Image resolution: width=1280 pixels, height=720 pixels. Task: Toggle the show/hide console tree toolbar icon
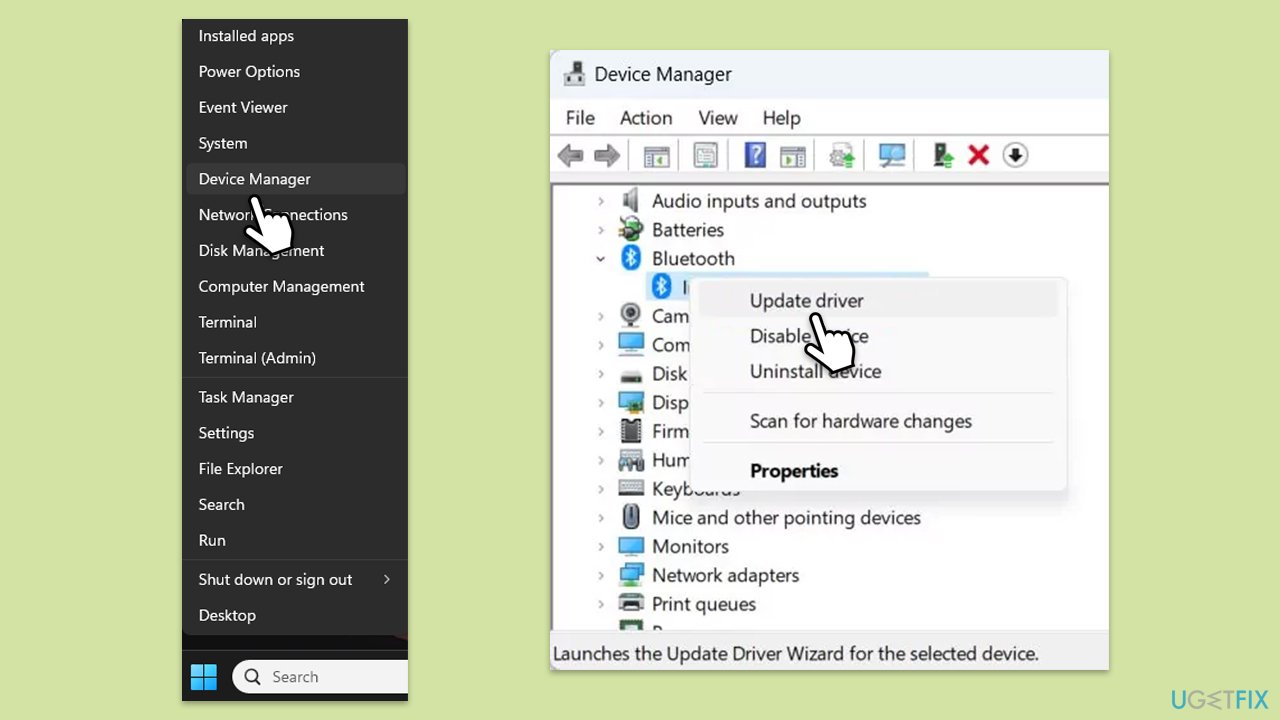pyautogui.click(x=656, y=155)
